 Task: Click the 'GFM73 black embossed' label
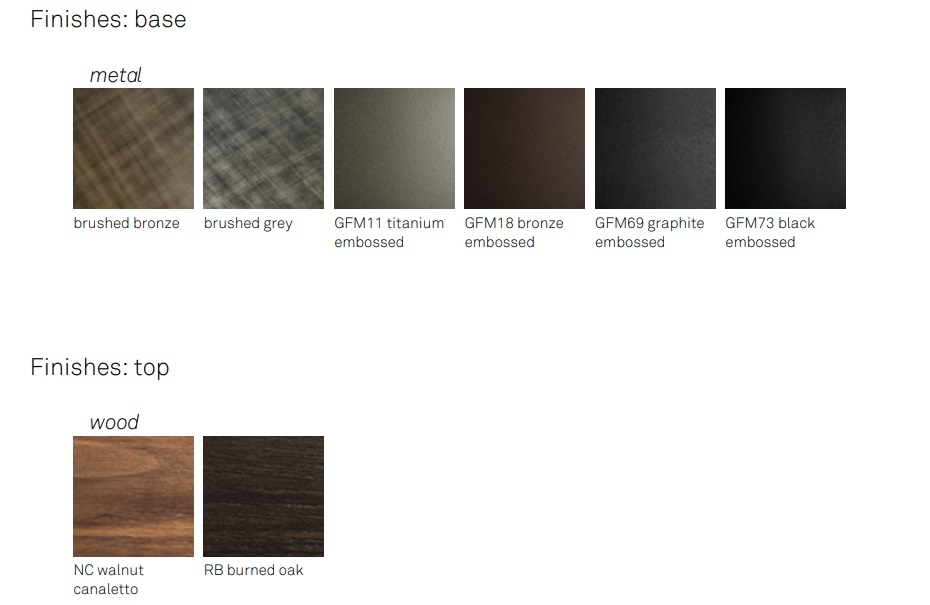click(x=770, y=233)
